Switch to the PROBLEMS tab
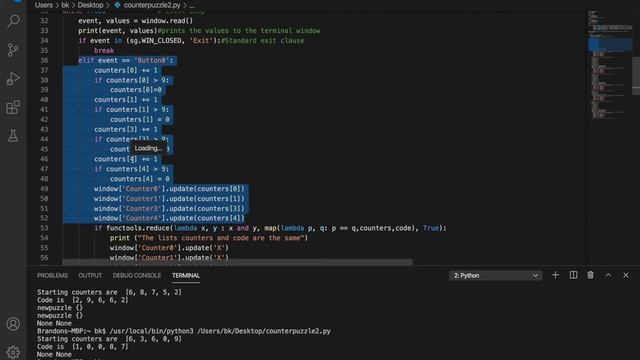The image size is (640, 360). pyautogui.click(x=52, y=276)
